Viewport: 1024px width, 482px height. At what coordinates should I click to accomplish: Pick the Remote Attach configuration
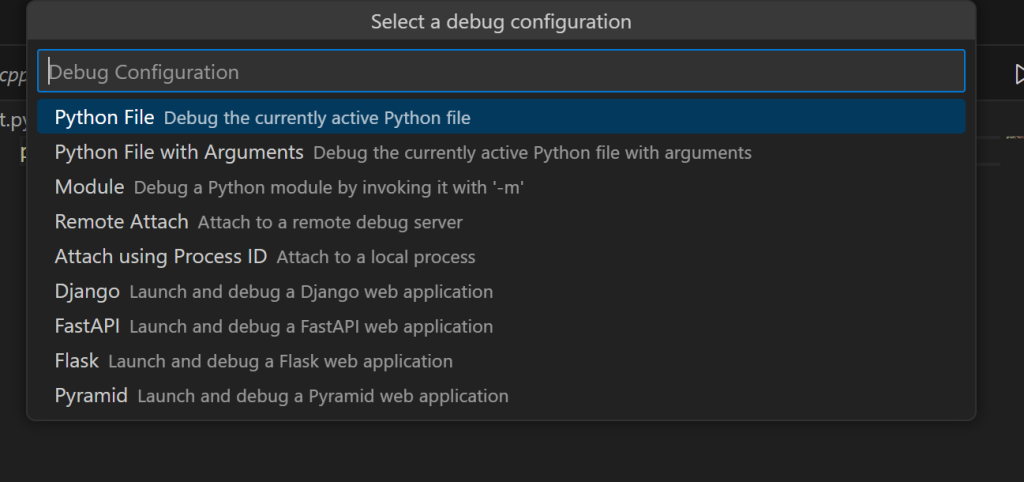[501, 222]
